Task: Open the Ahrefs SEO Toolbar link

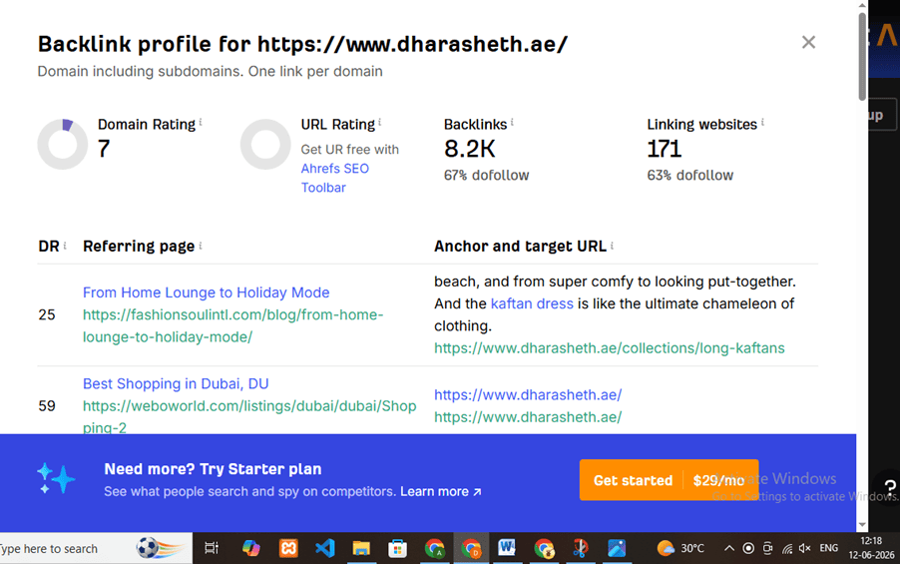Action: tap(335, 178)
